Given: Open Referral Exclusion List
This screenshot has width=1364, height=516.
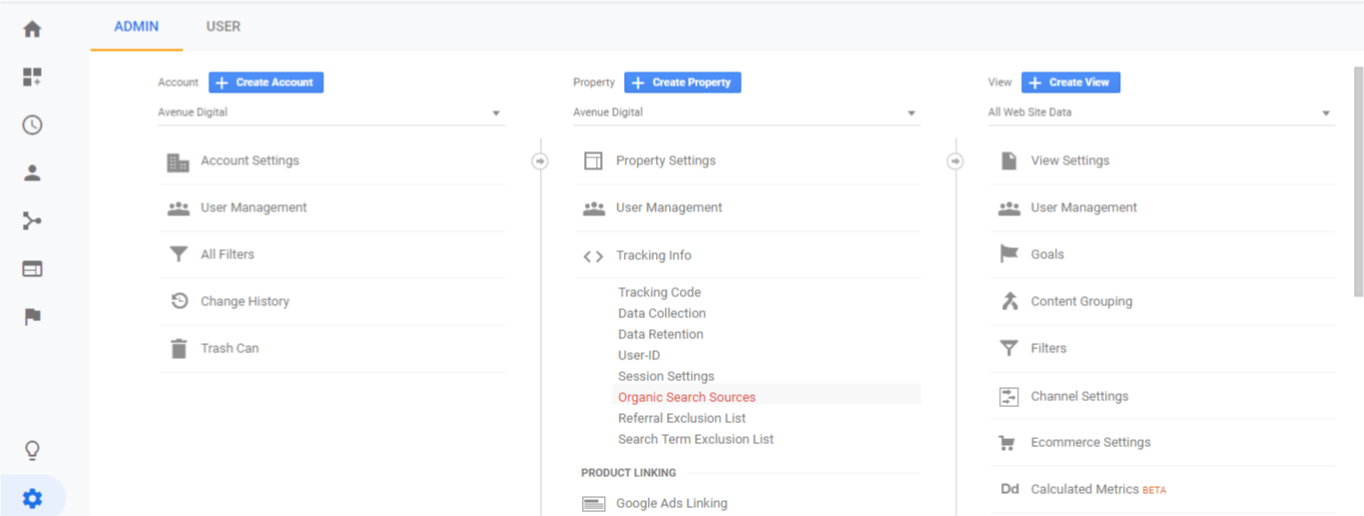Looking at the screenshot, I should click(x=681, y=418).
